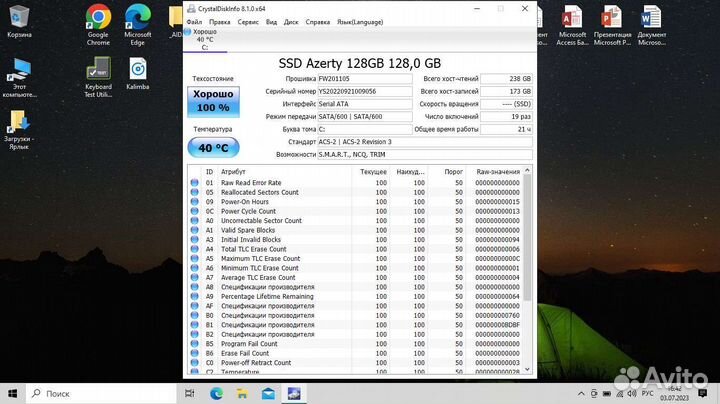Open the Keyboard Test Utility shortcut
The image size is (720, 404).
[x=98, y=76]
